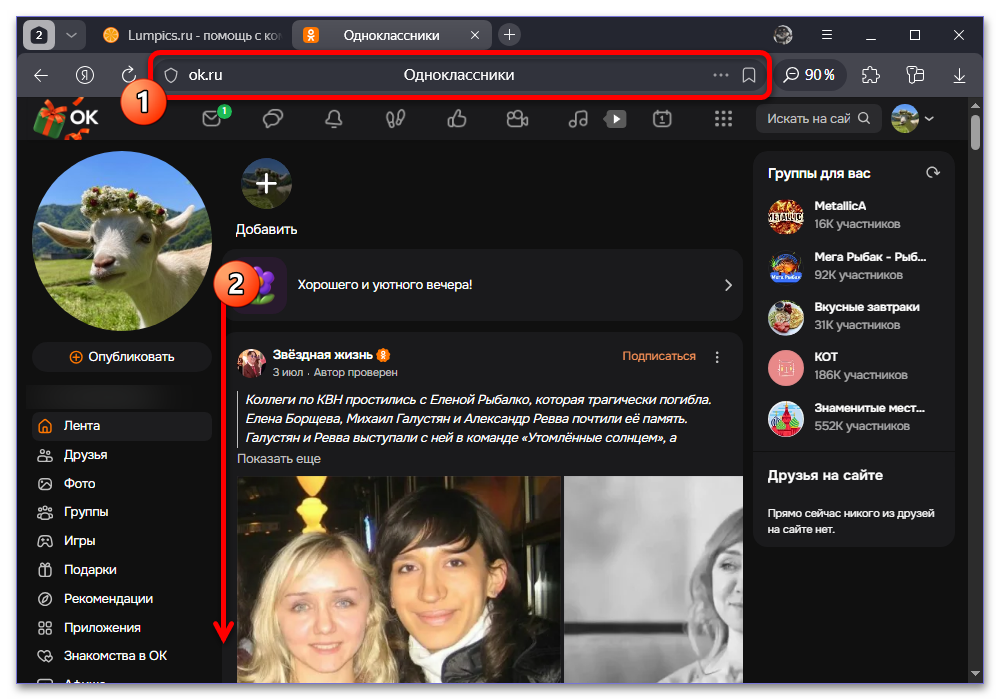Open browser hamburger menu
This screenshot has width=1000, height=700.
(x=827, y=35)
